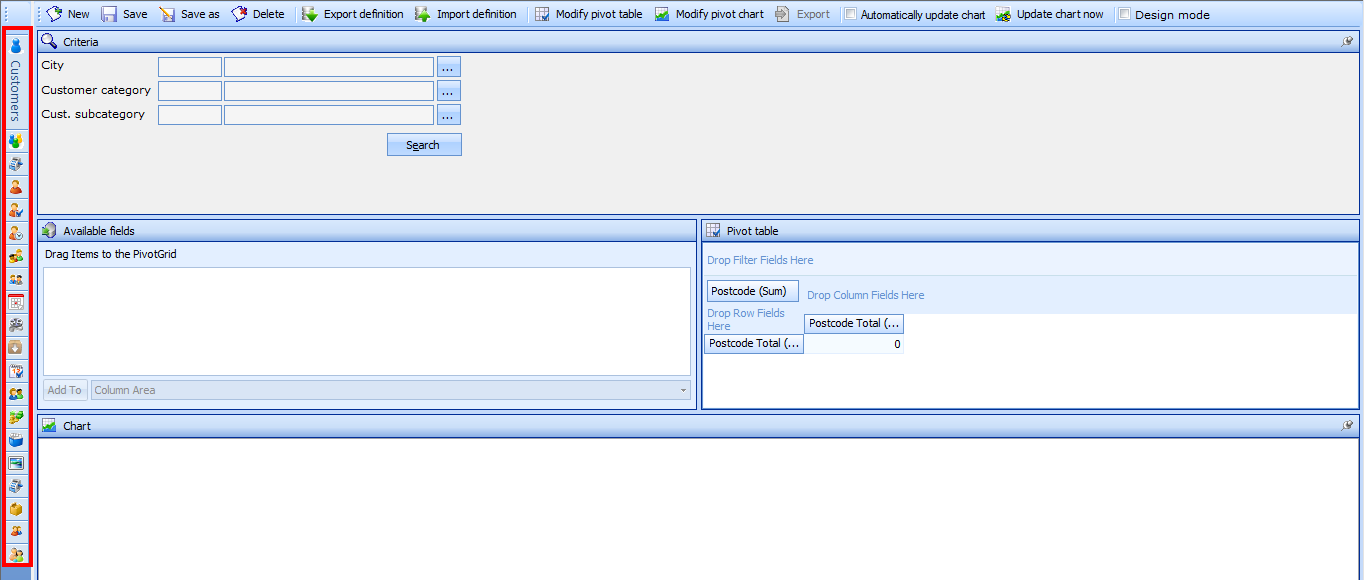Click the Search button
This screenshot has width=1365, height=580.
point(424,145)
